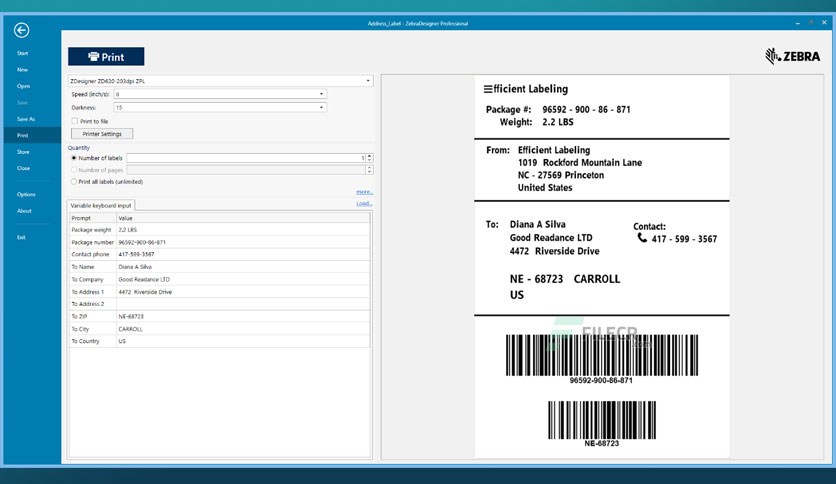Click the Print button
Image resolution: width=836 pixels, height=484 pixels.
pos(106,57)
